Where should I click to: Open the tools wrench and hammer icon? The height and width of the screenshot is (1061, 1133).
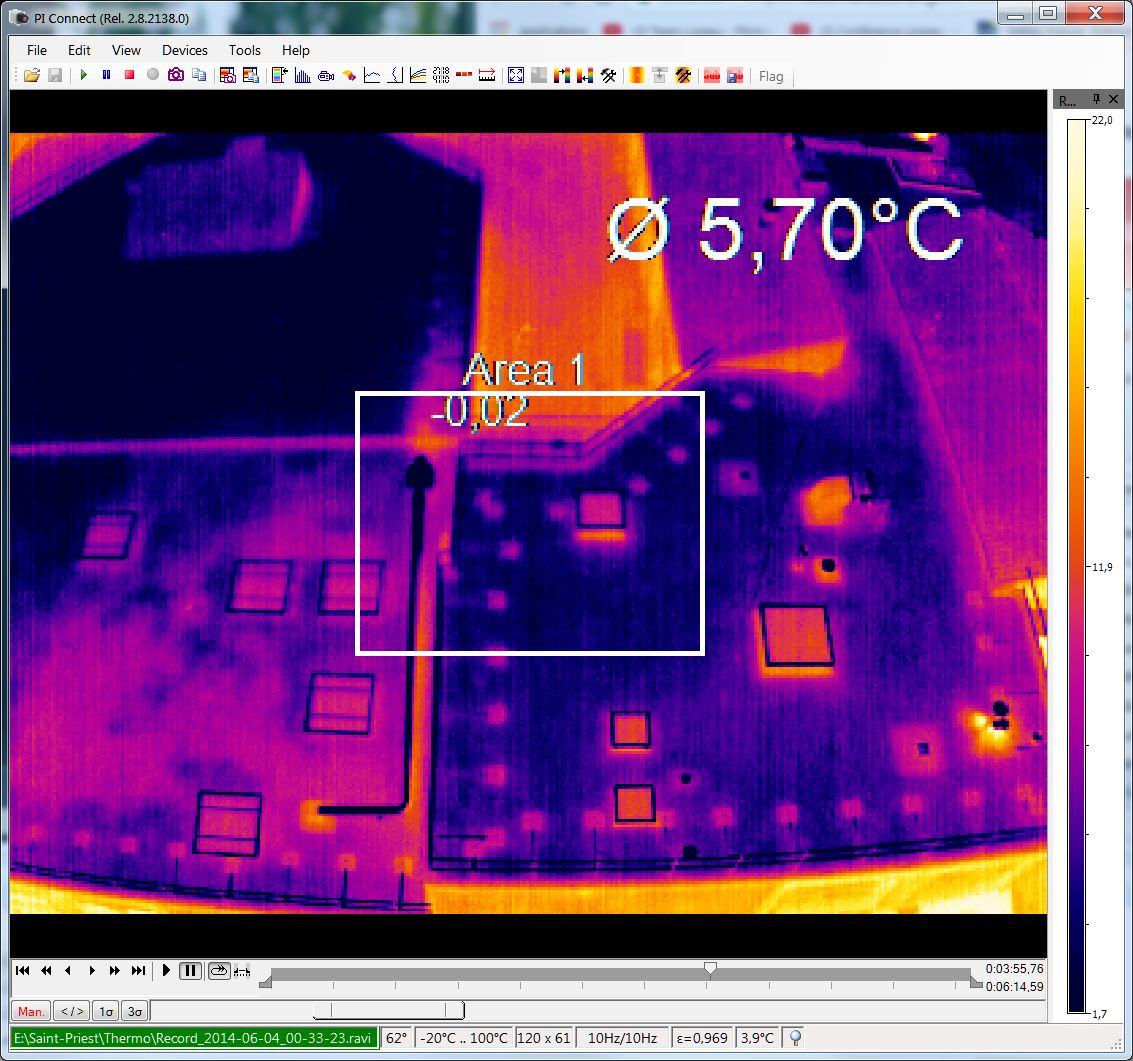pos(608,75)
